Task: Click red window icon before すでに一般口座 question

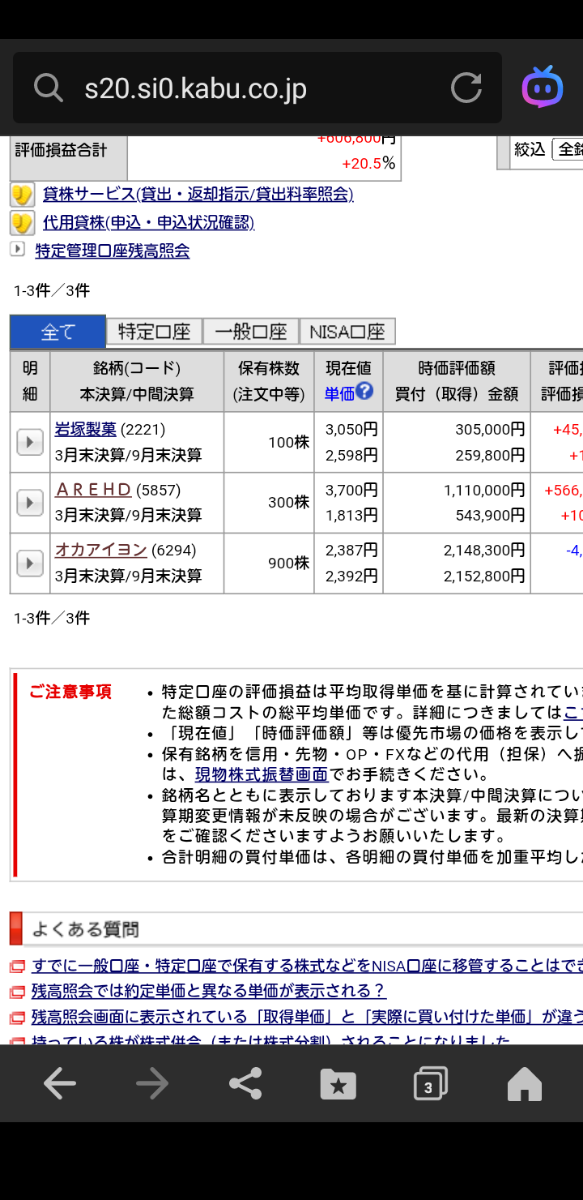Action: pyautogui.click(x=16, y=966)
